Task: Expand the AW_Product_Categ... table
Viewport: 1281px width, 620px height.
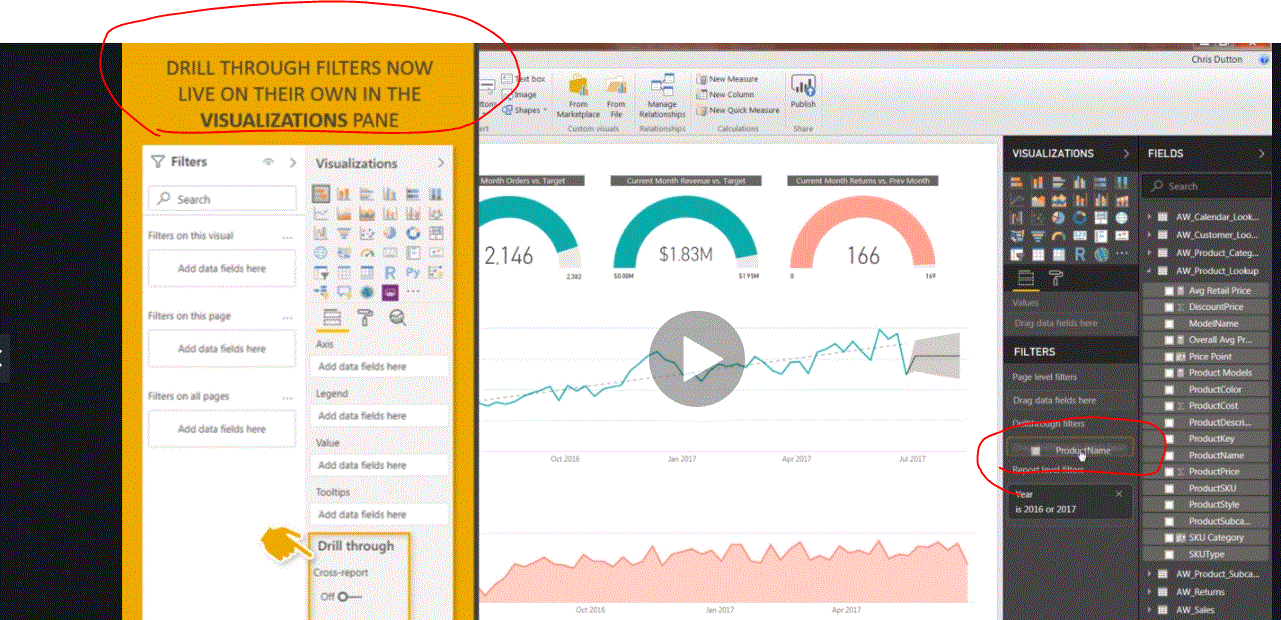Action: [x=1149, y=253]
